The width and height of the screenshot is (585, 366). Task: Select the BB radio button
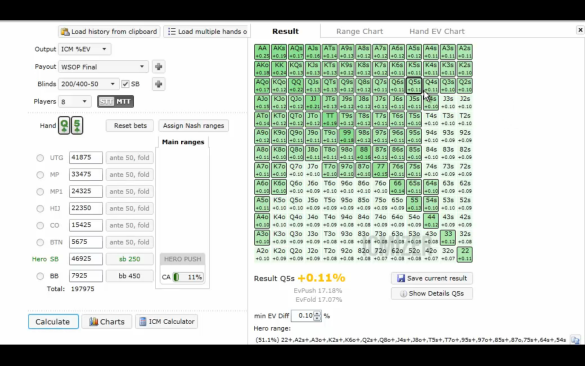pos(40,276)
